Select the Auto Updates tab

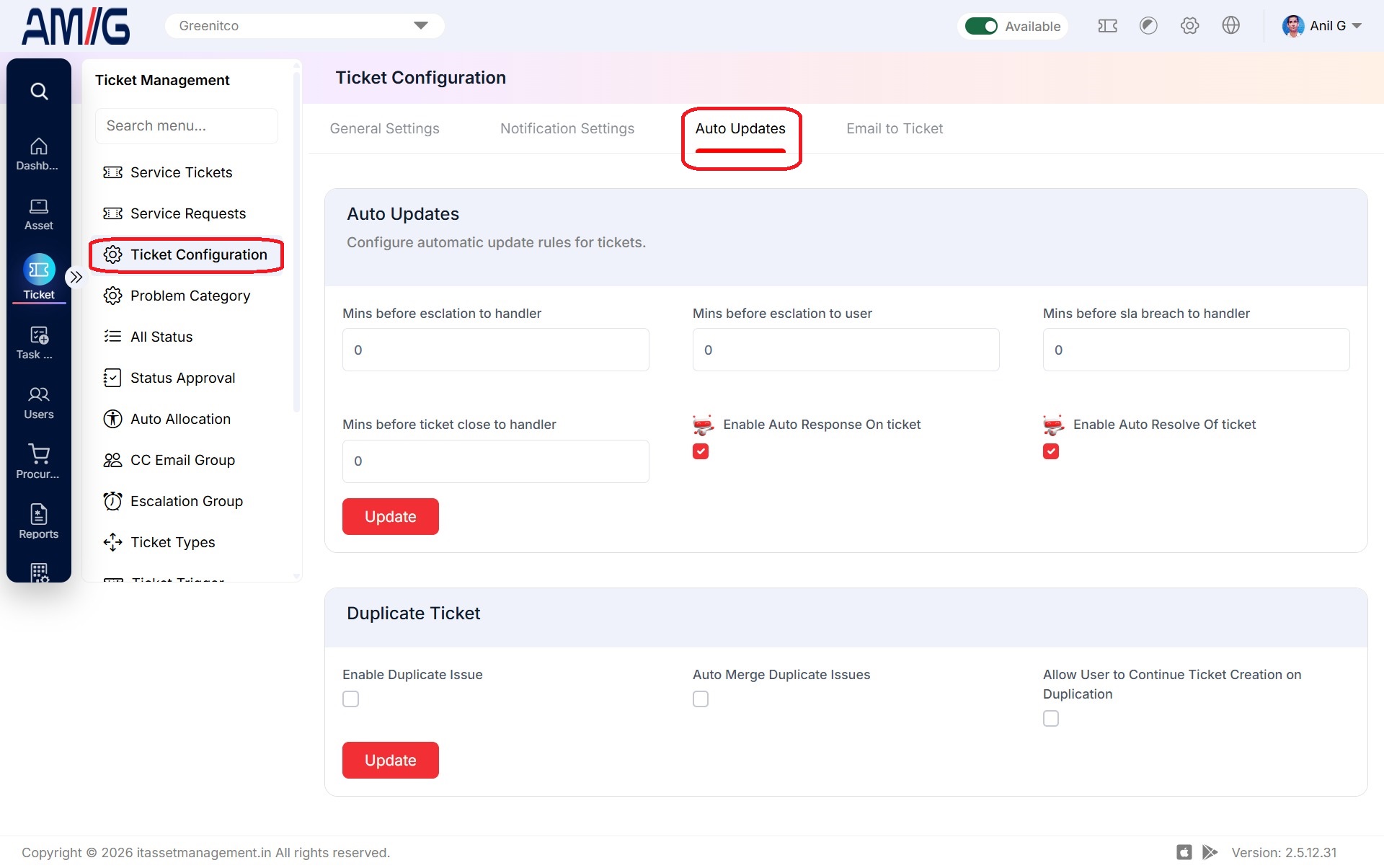pyautogui.click(x=740, y=128)
